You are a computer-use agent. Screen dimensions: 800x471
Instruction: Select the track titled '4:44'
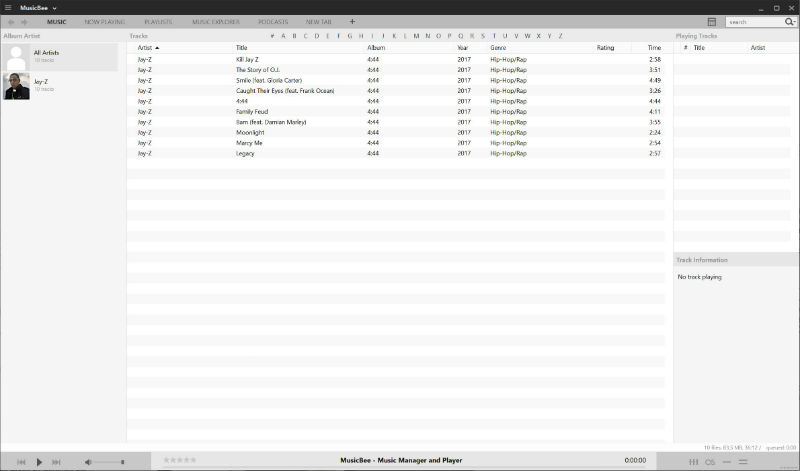[x=242, y=101]
